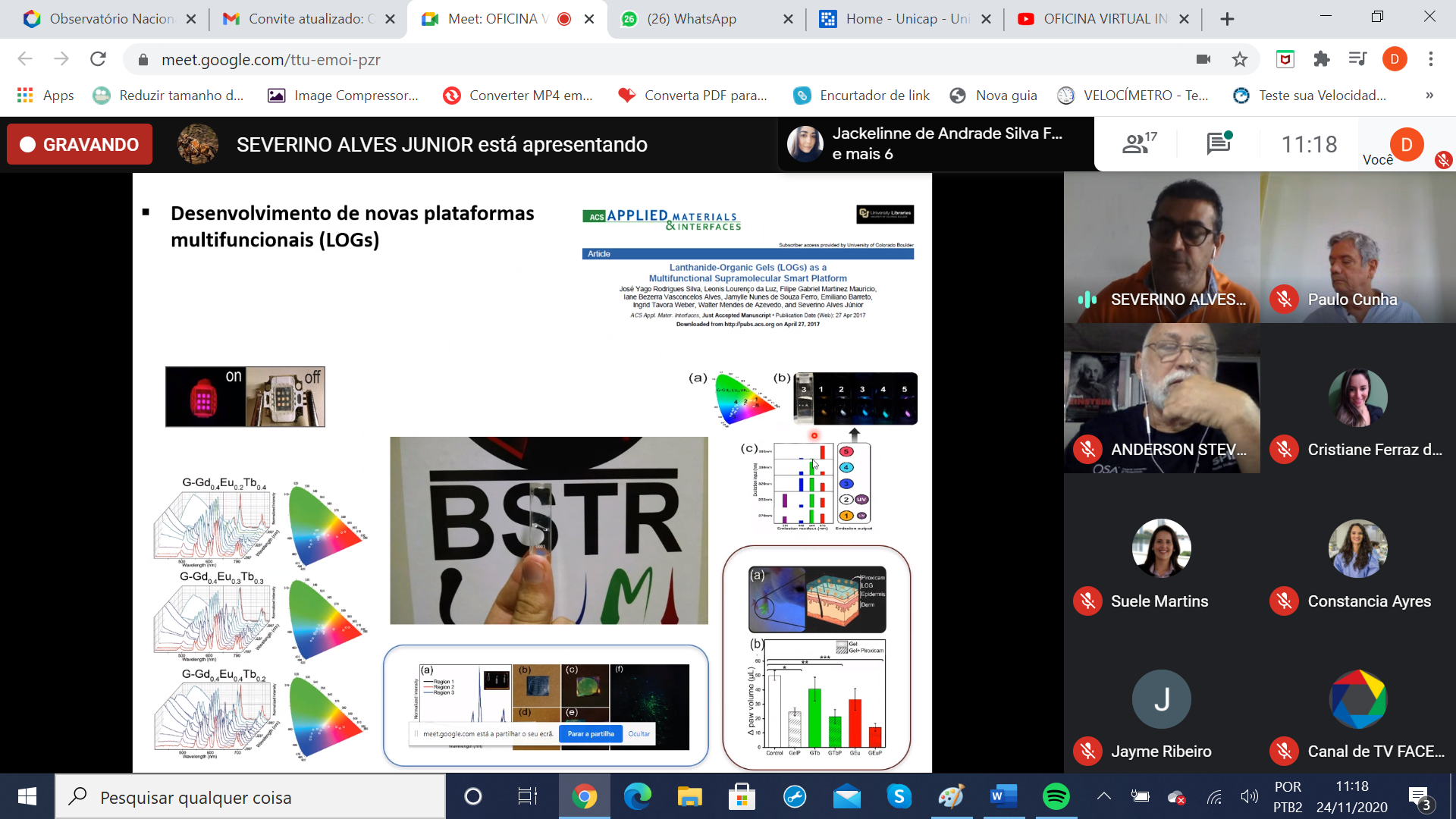Switch to the OFICINA VIRTUAL YouTube tab
Viewport: 1456px width, 819px height.
click(x=1103, y=19)
